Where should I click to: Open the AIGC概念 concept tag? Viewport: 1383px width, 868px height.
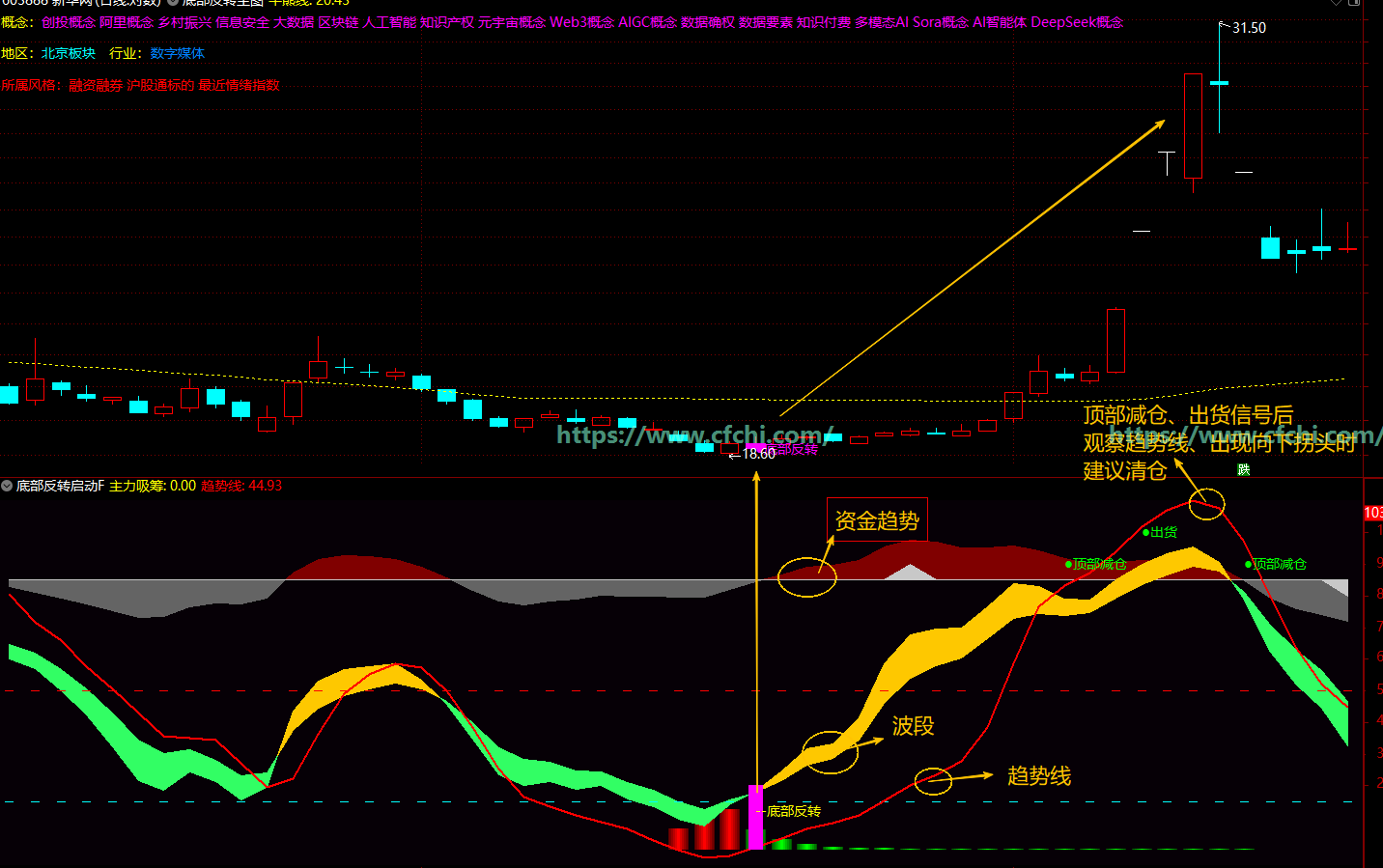(x=647, y=22)
